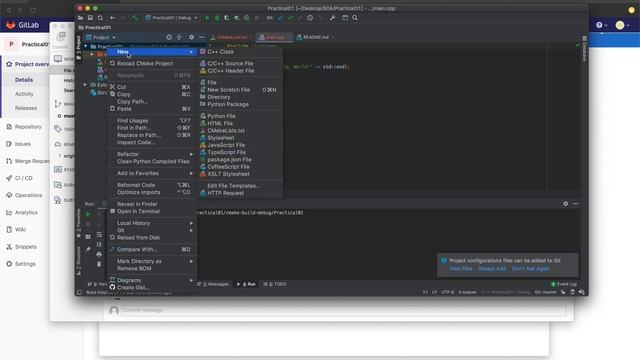Open Practical01 | Debug run configuration dropdown
Screen dimensions: 640x360
coord(171,18)
